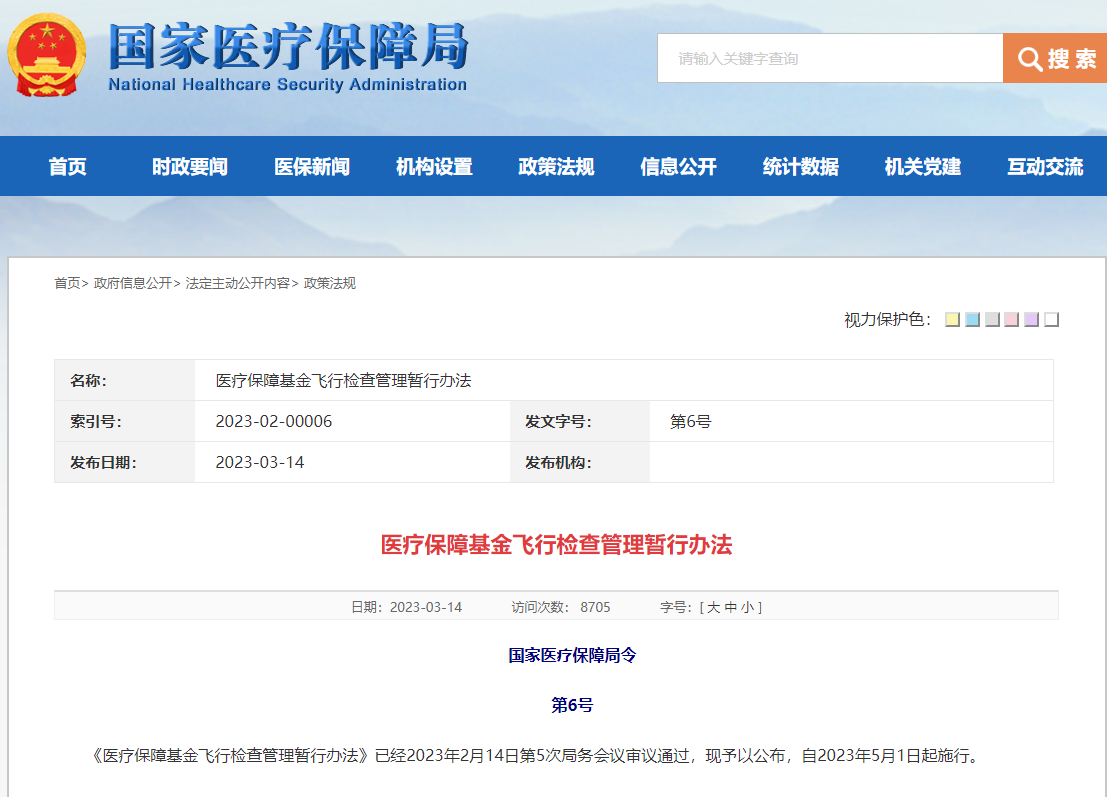Viewport: 1107px width, 797px height.
Task: Choose the gray eye-protection color swatch
Action: click(x=992, y=320)
